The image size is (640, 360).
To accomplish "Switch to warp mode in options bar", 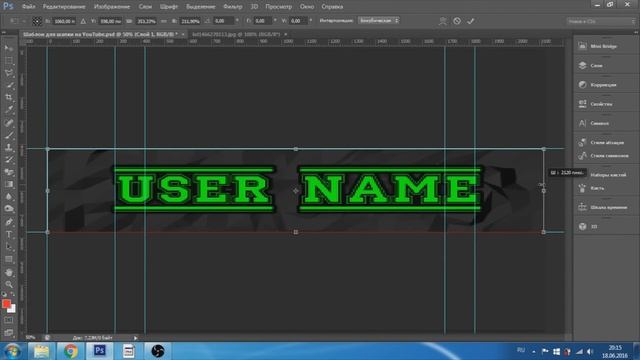I will pyautogui.click(x=442, y=21).
